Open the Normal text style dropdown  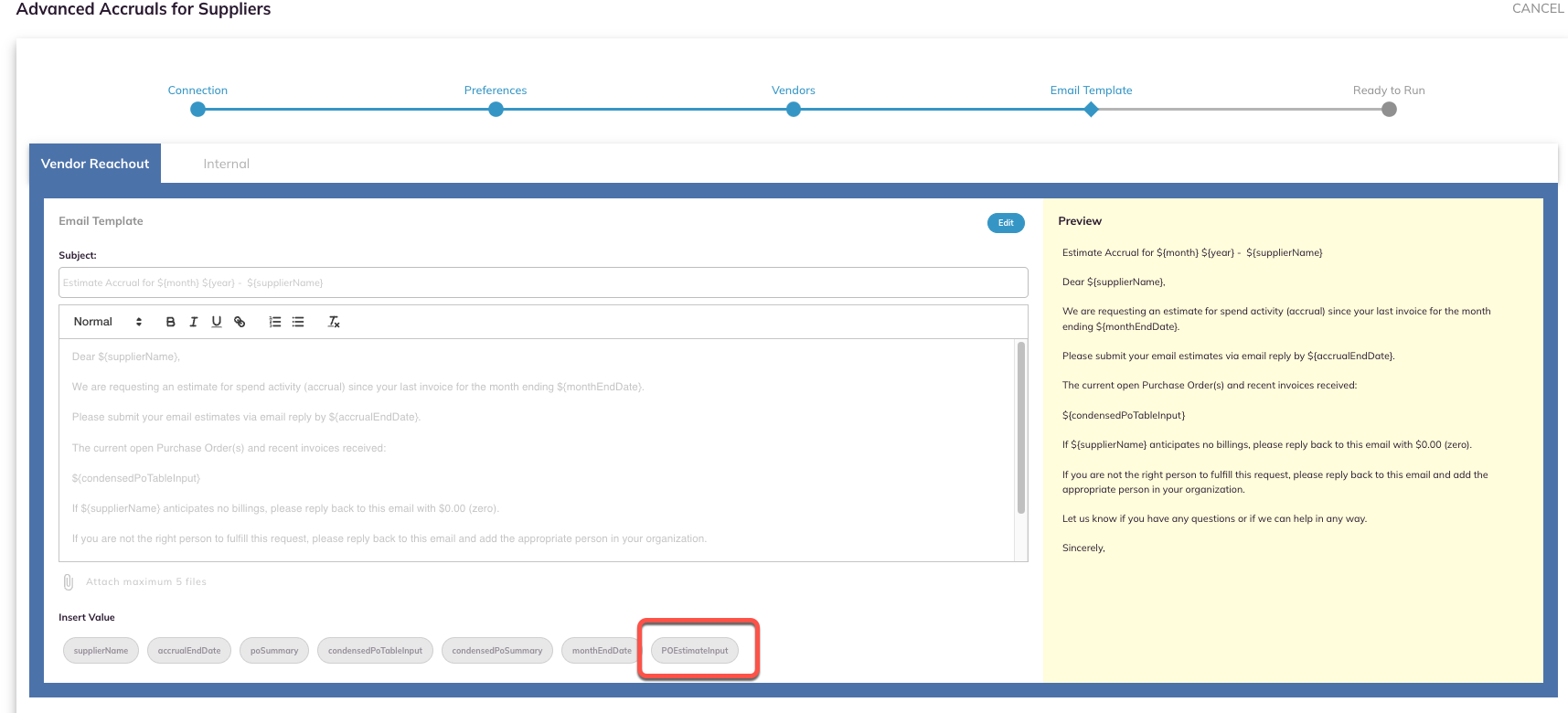click(108, 322)
